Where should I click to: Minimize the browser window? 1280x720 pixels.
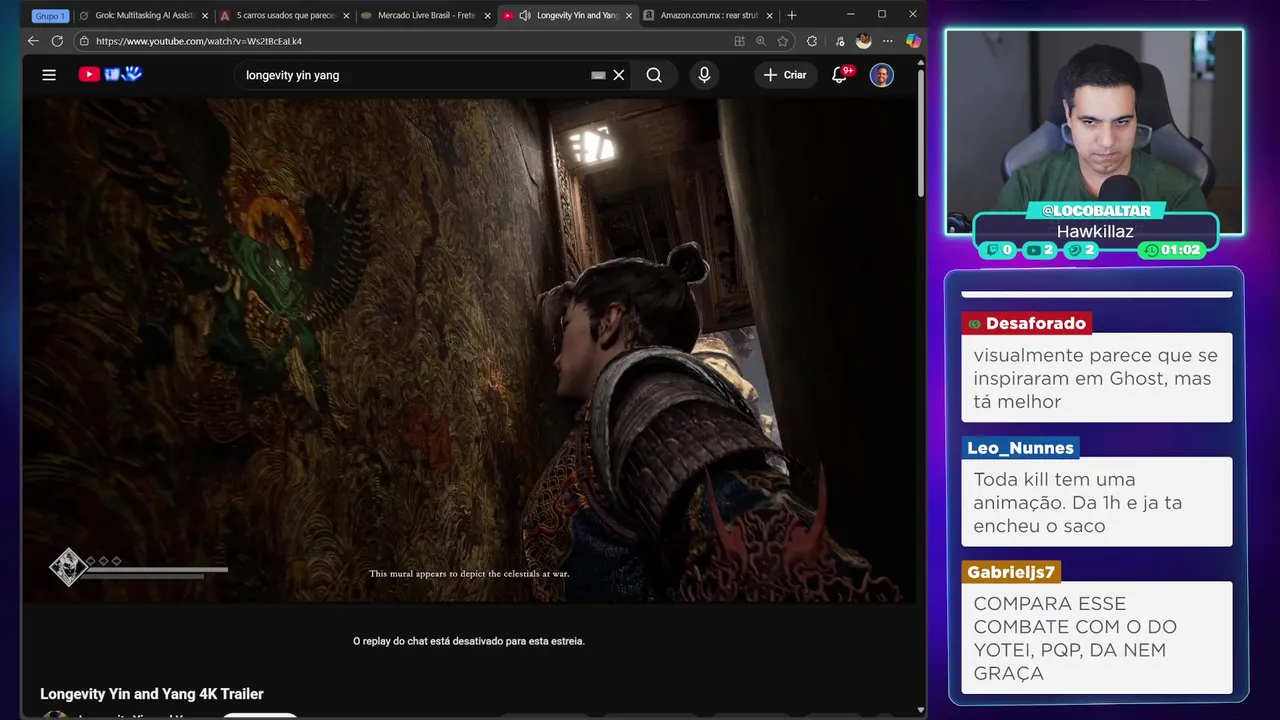pos(850,14)
